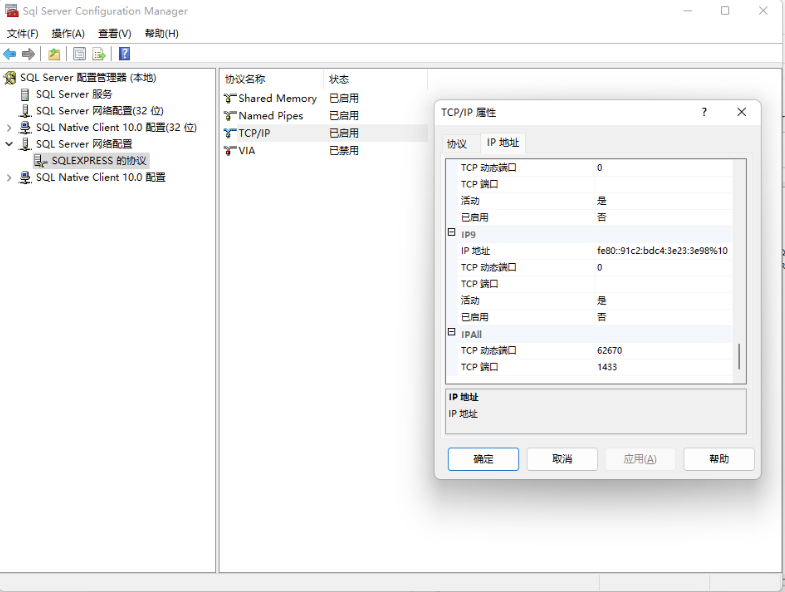Click the 协议名称 column header

tap(271, 79)
